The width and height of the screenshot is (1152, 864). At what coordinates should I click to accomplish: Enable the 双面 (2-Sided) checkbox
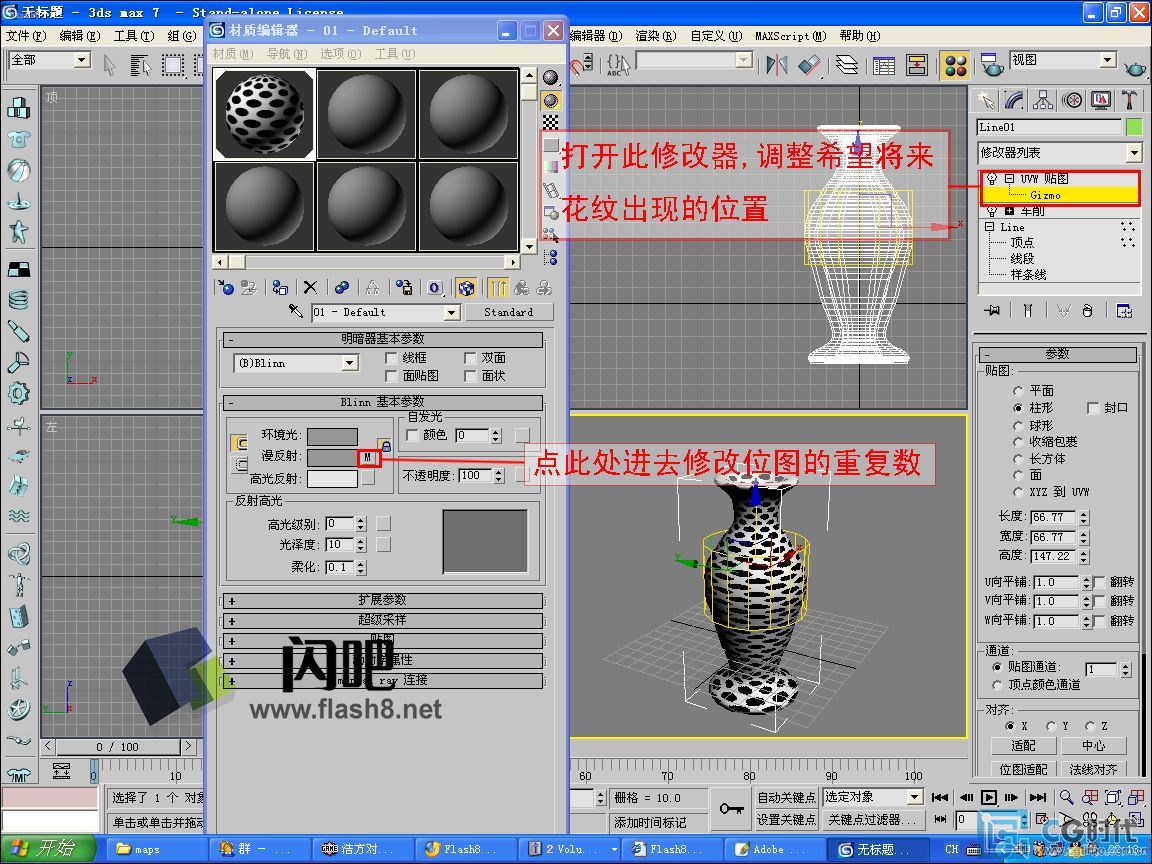470,358
